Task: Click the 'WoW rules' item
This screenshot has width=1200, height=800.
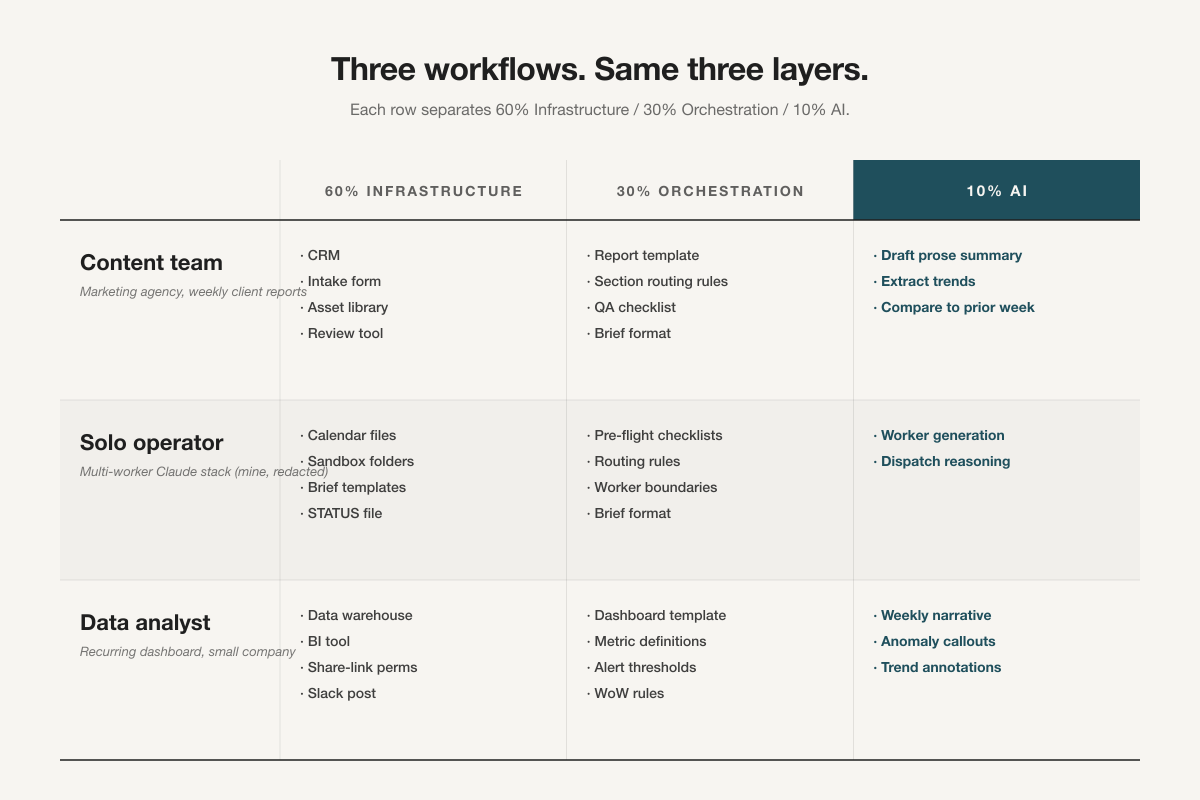Action: coord(625,693)
